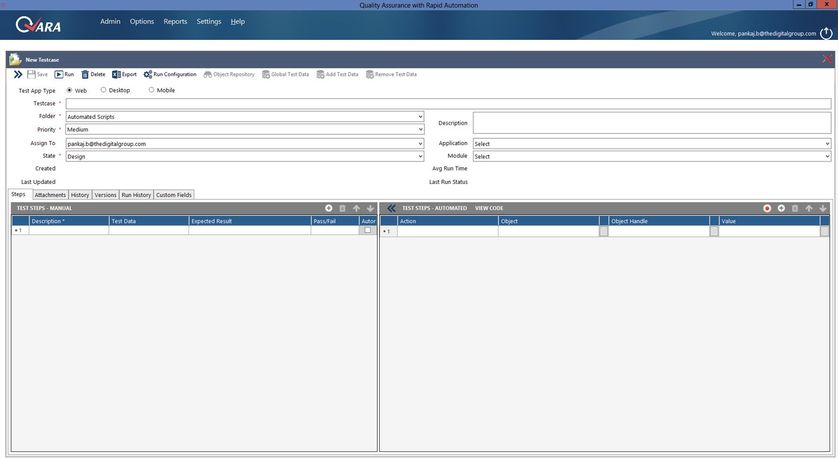This screenshot has height=458, width=838.
Task: Click the Pass/Fail column header
Action: click(335, 221)
